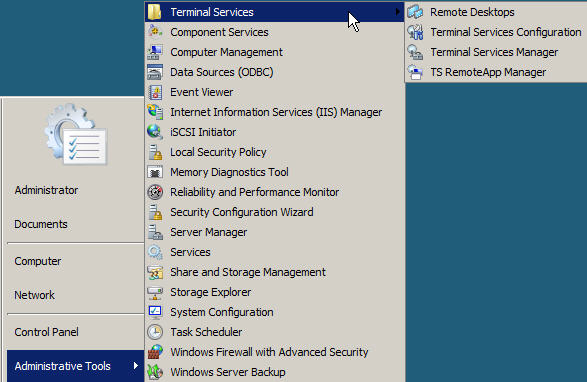This screenshot has height=382, width=587.
Task: Open Network in the Start menu
Action: click(34, 295)
